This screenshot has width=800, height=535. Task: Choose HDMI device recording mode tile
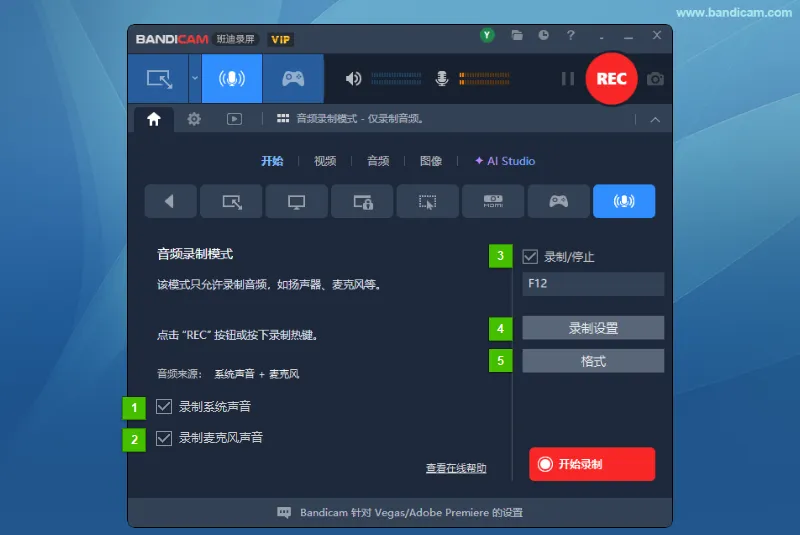tap(493, 201)
